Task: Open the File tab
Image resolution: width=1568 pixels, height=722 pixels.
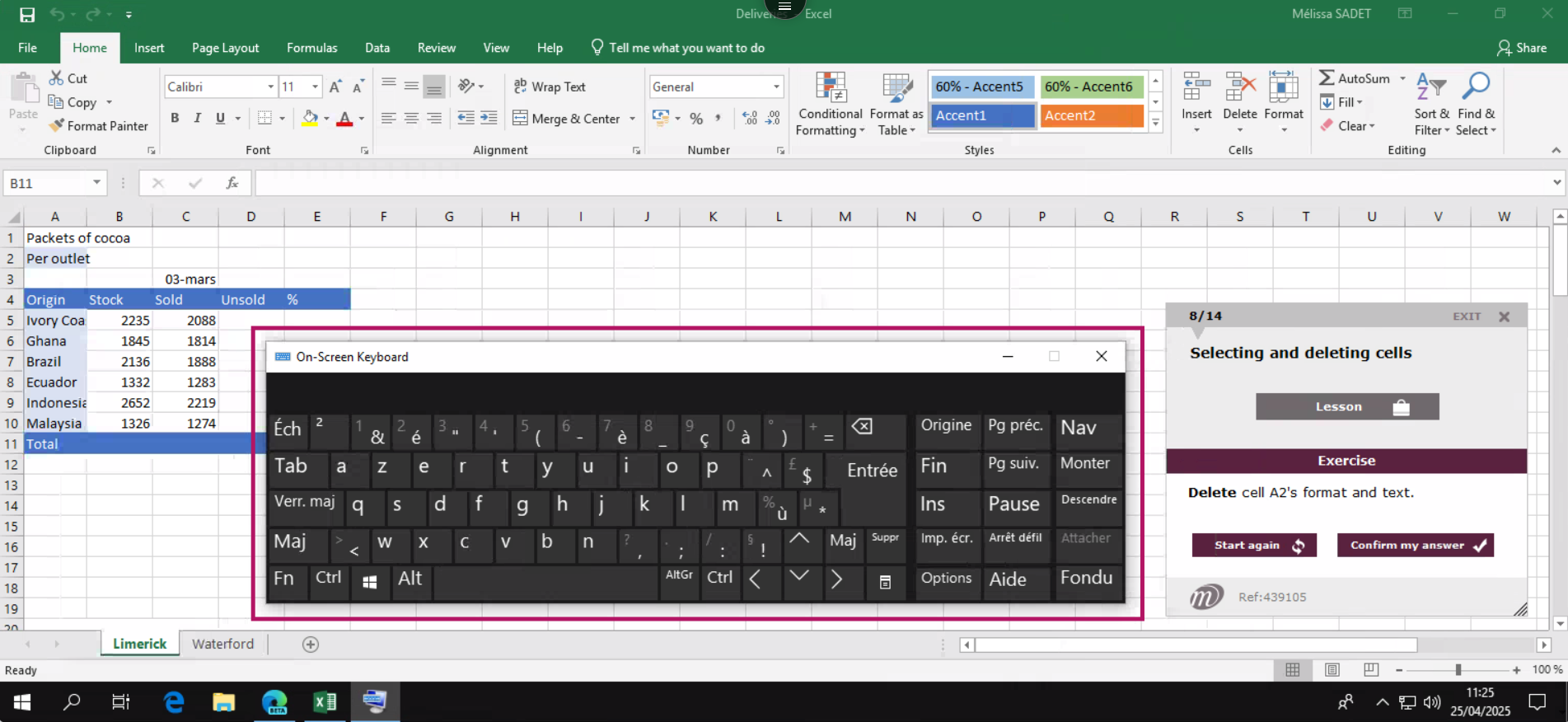Action: coord(27,48)
